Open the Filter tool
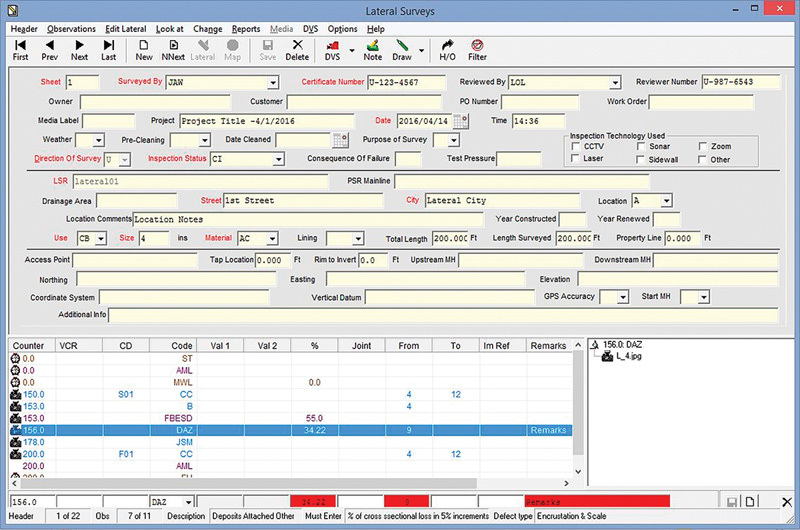The width and height of the screenshot is (800, 530). coord(478,50)
